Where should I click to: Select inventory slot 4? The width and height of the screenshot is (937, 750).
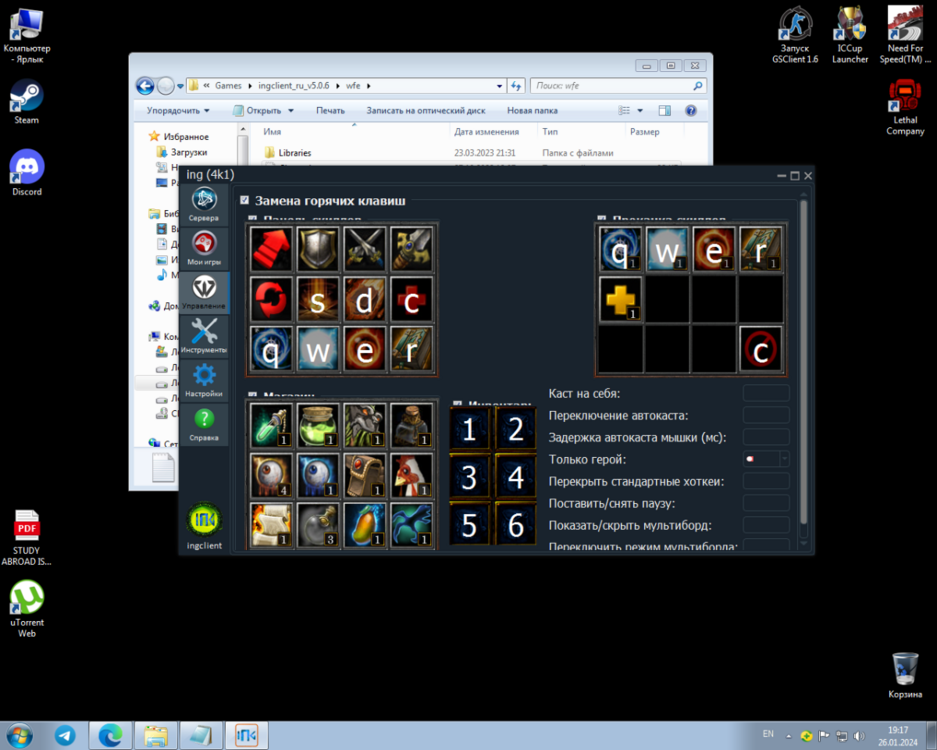tap(516, 477)
